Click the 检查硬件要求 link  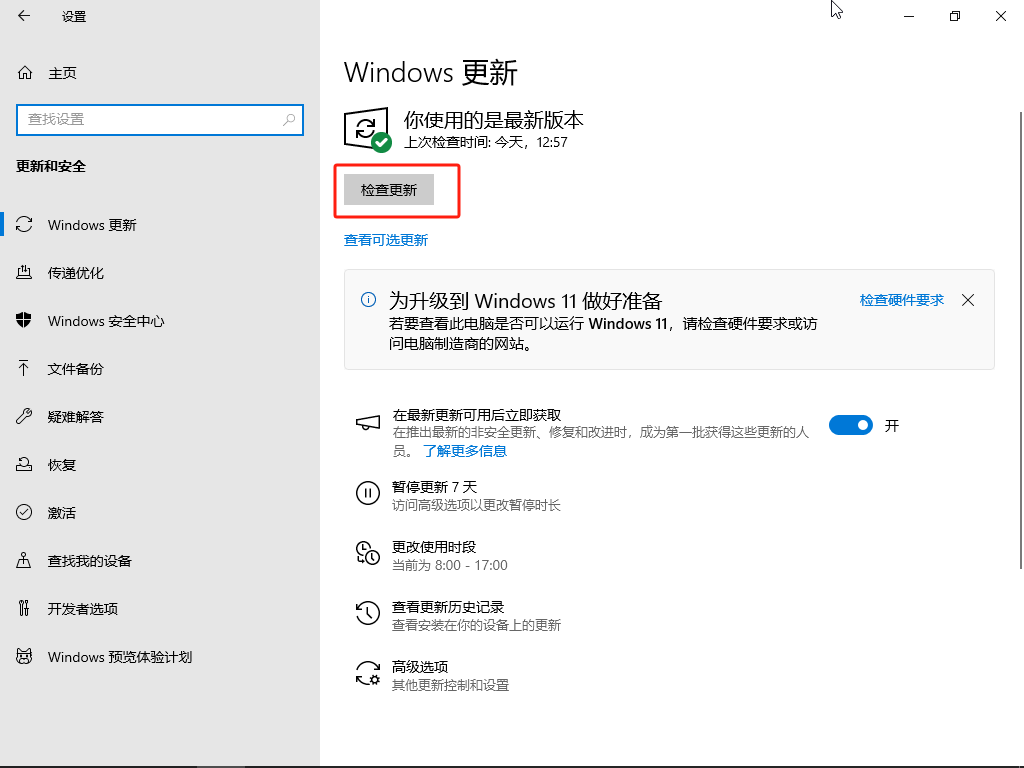[899, 299]
